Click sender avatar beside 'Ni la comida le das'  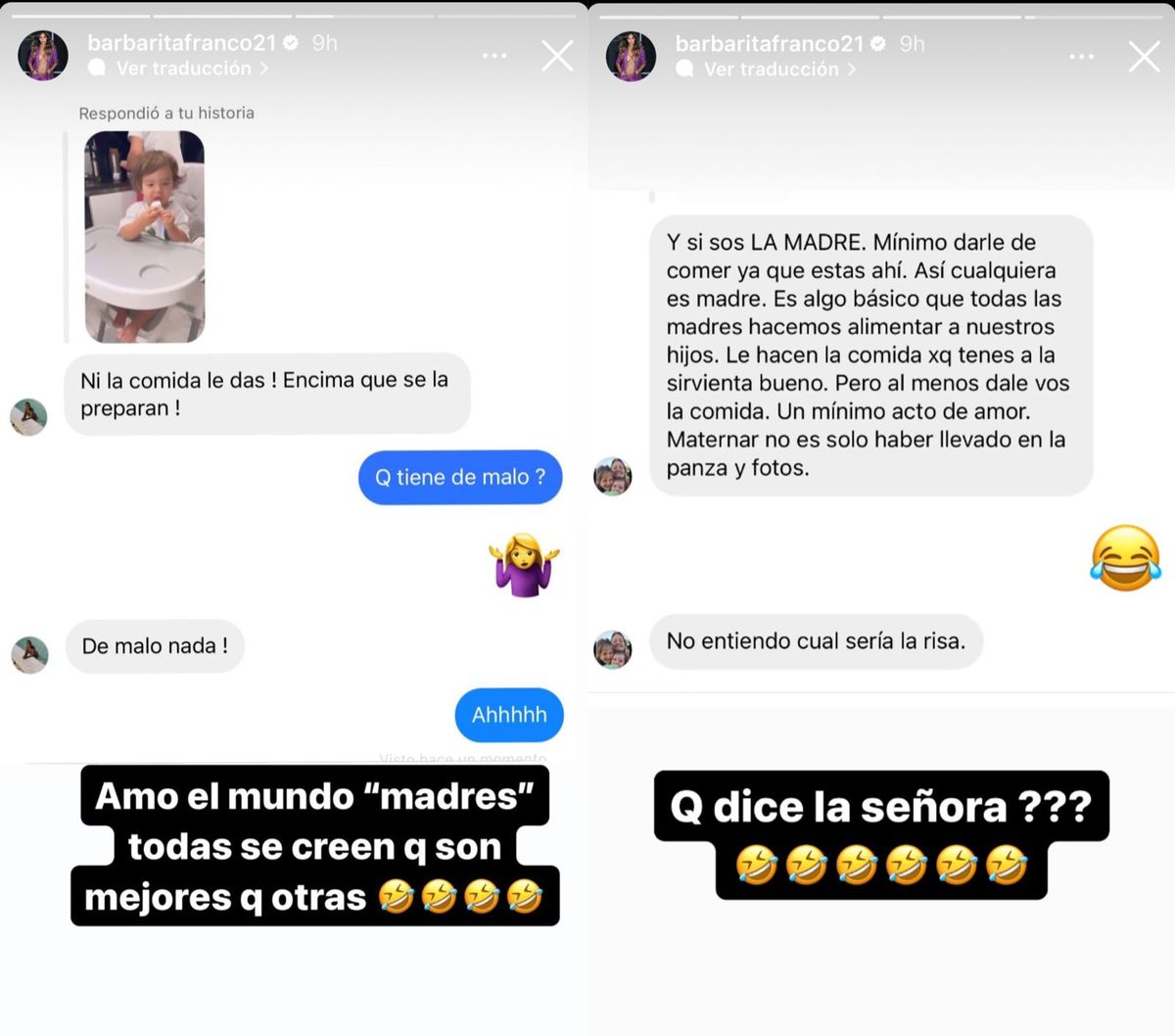point(28,417)
